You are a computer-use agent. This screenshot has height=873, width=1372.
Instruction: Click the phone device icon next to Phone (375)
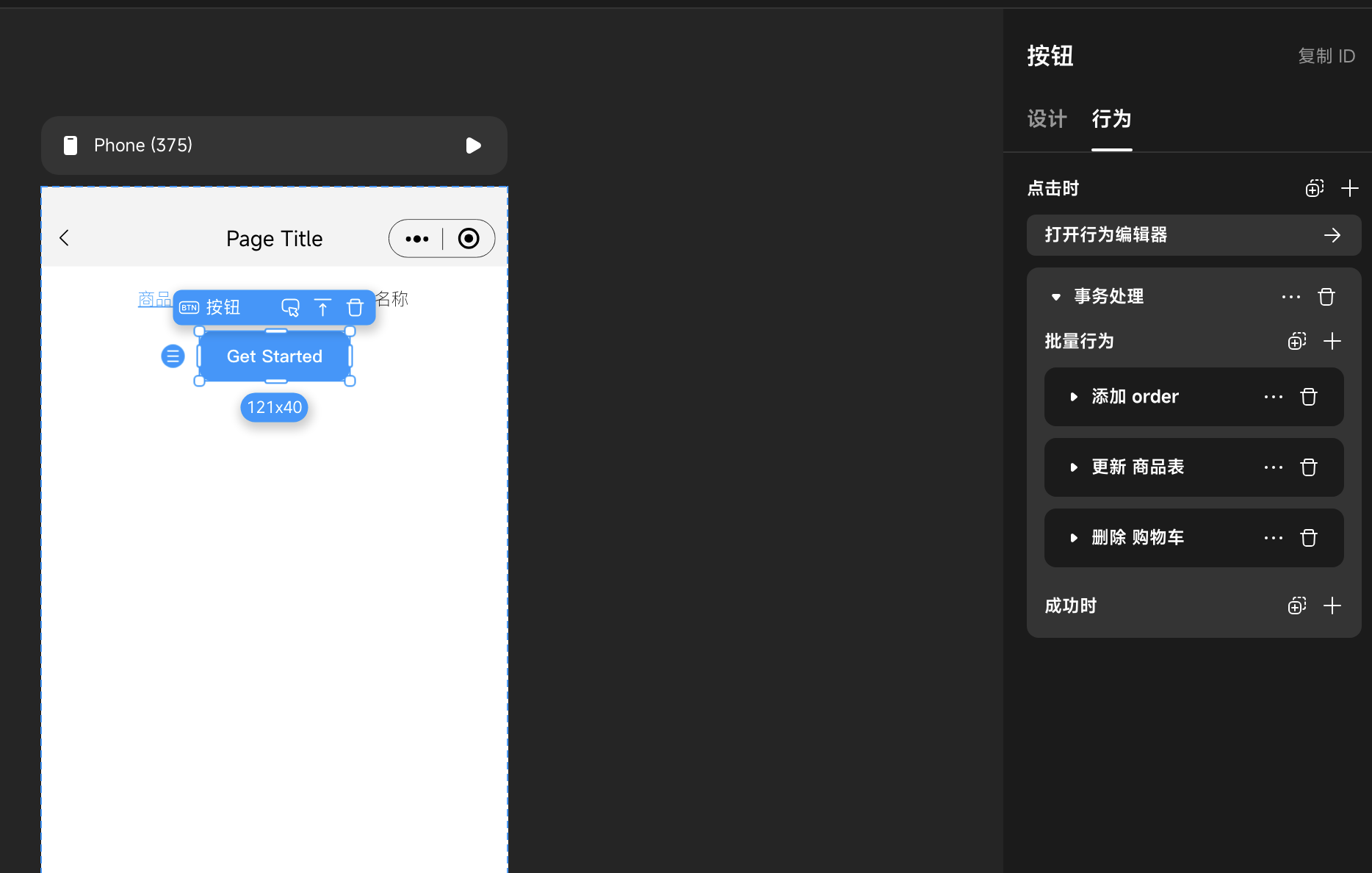tap(71, 145)
